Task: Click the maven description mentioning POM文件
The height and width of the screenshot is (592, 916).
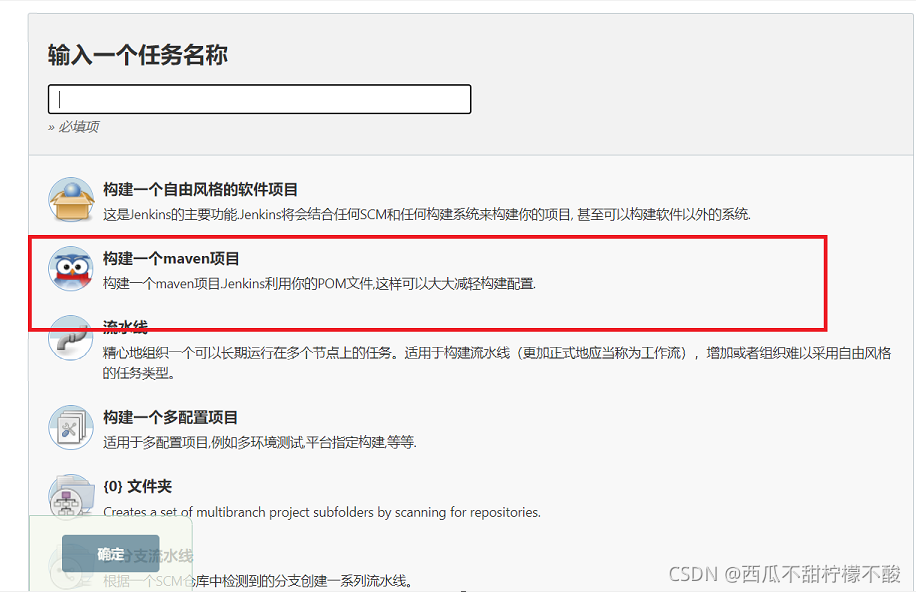Action: pos(319,283)
